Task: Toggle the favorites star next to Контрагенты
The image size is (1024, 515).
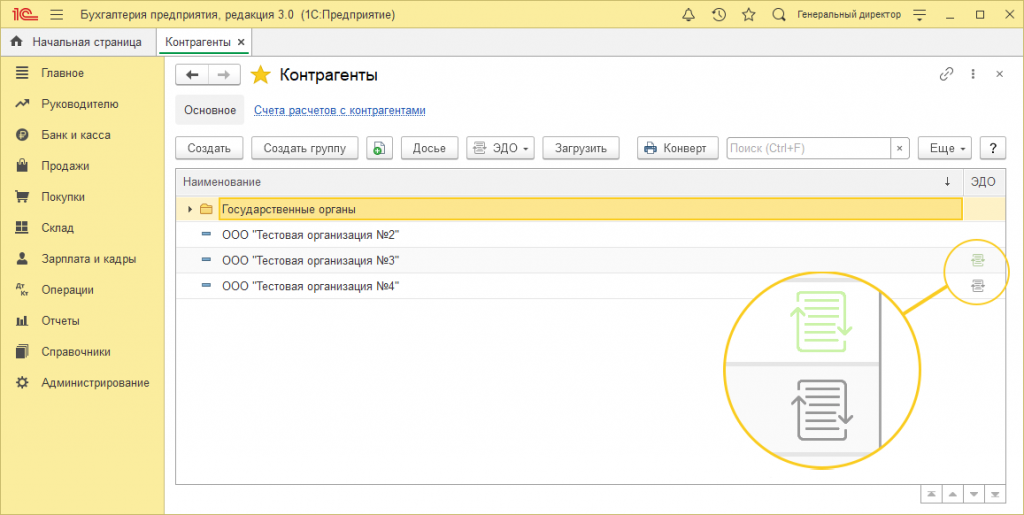Action: (261, 75)
